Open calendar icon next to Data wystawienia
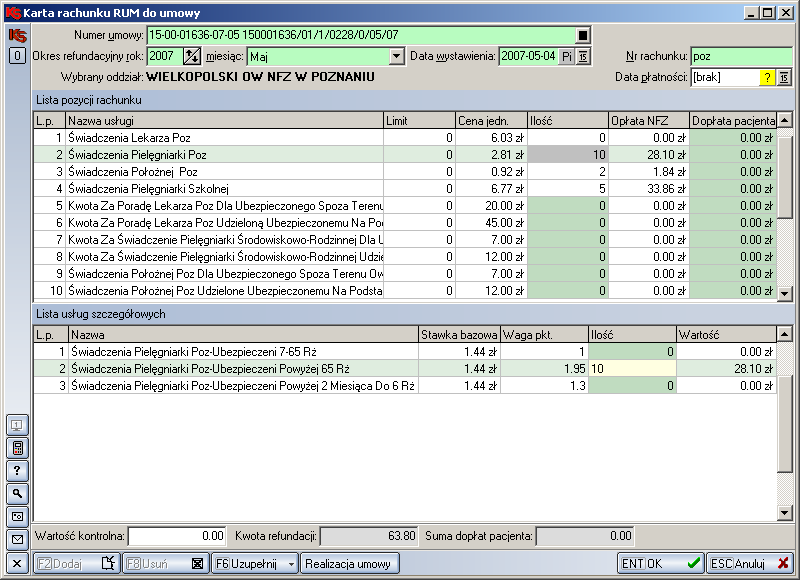This screenshot has height=580, width=800. [583, 56]
